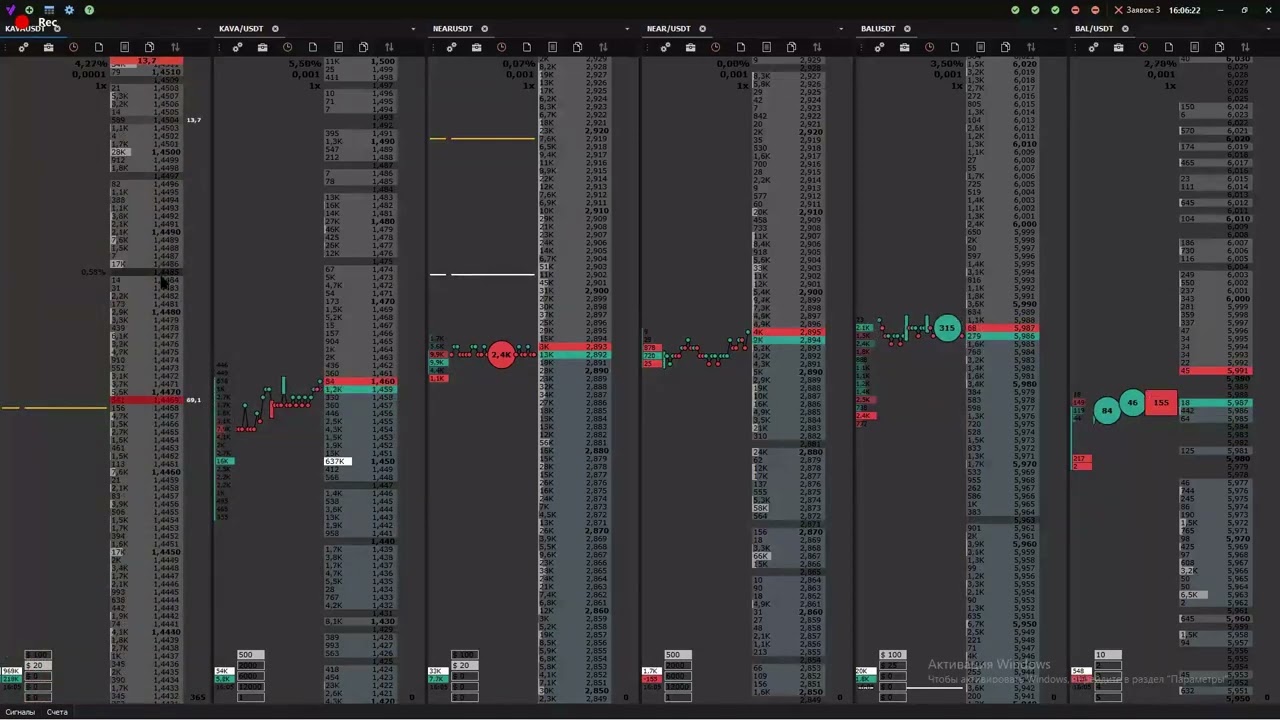The width and height of the screenshot is (1280, 720).
Task: Expand KAVAUSDT panel dropdown arrow
Action: coord(199,29)
